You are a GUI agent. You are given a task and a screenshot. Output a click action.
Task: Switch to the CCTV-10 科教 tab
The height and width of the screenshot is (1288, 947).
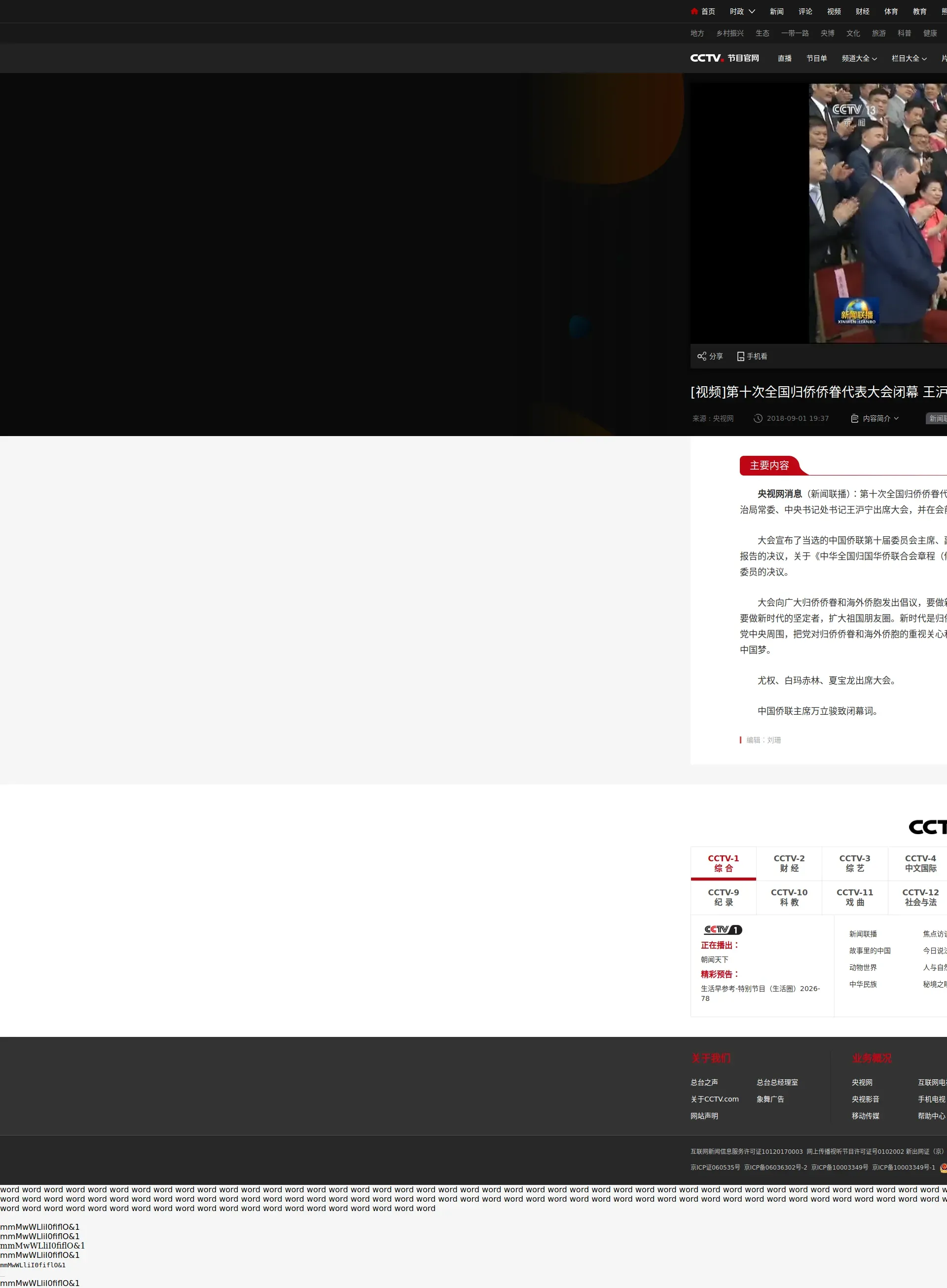point(789,897)
